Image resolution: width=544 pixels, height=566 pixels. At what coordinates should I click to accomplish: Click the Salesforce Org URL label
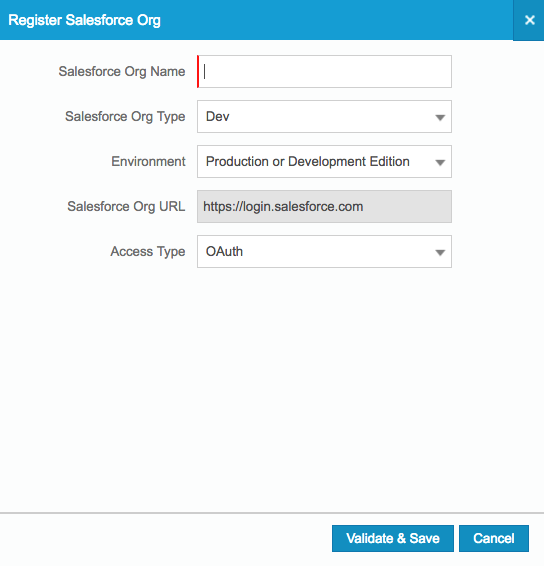pyautogui.click(x=126, y=206)
